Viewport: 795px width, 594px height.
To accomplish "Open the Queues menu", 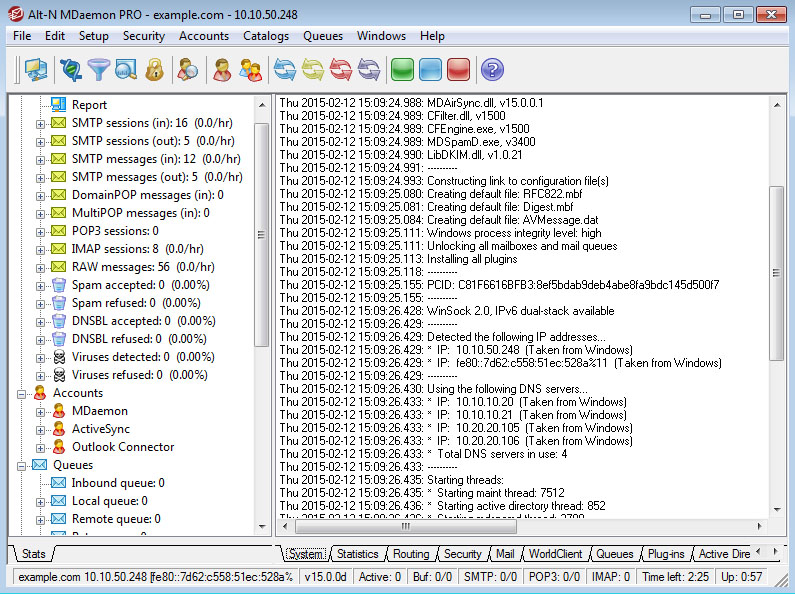I will point(322,36).
